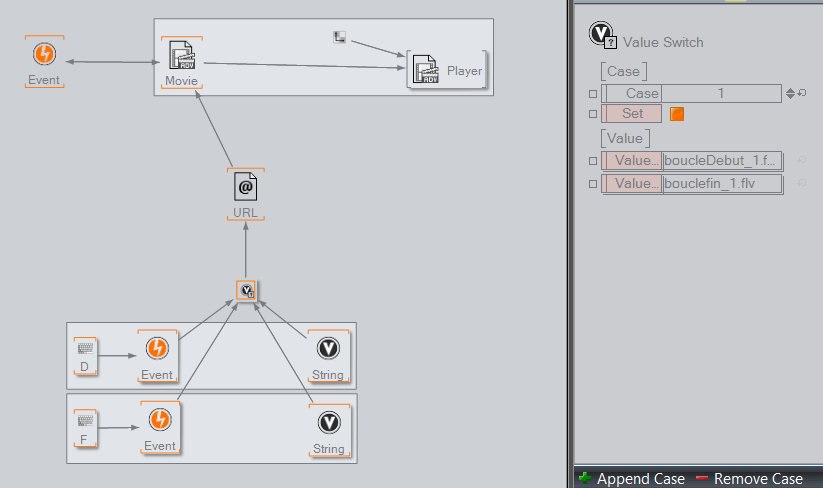Viewport: 823px width, 488px height.
Task: Select the URL node icon
Action: tap(245, 187)
